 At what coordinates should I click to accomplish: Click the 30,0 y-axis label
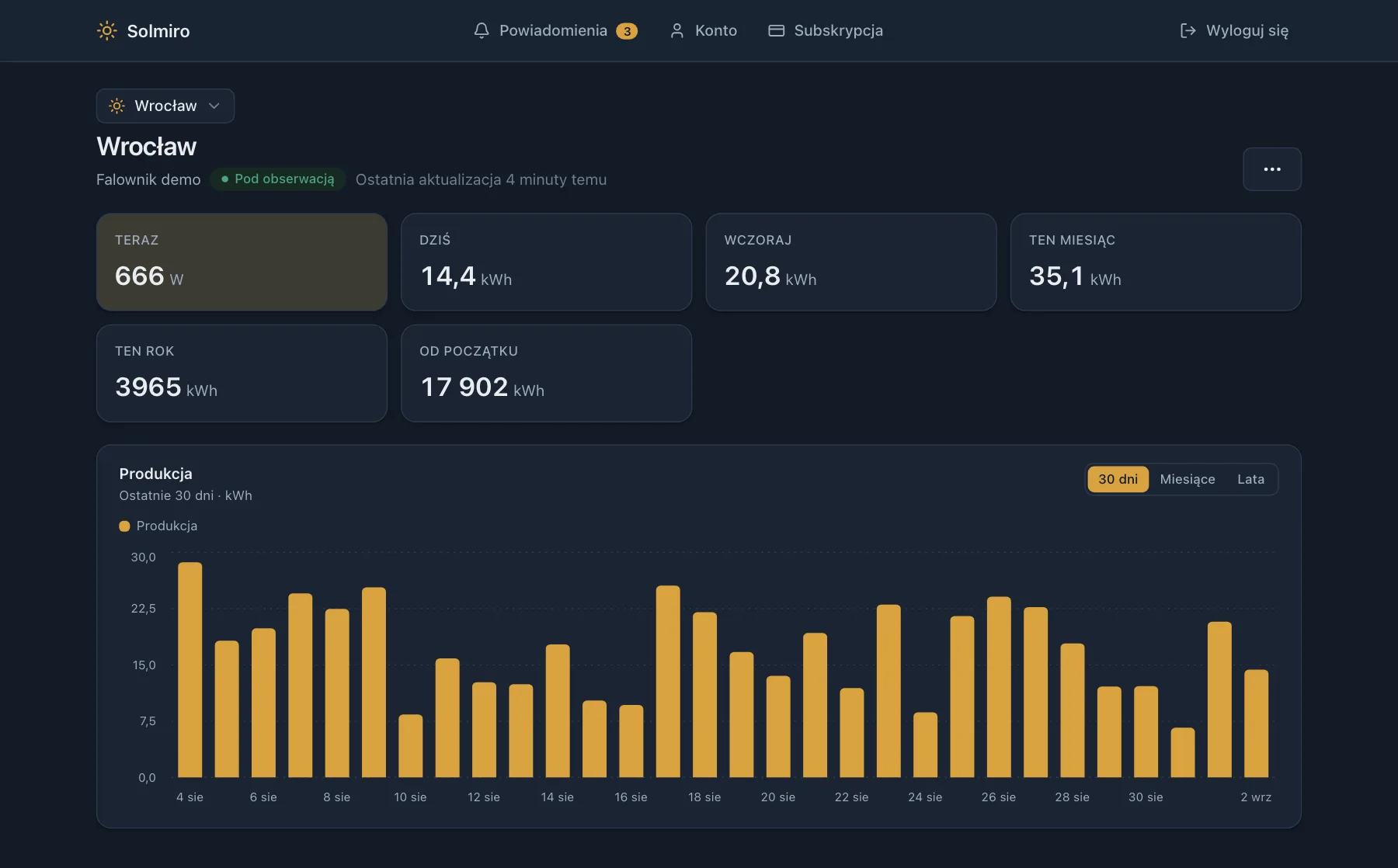point(143,557)
